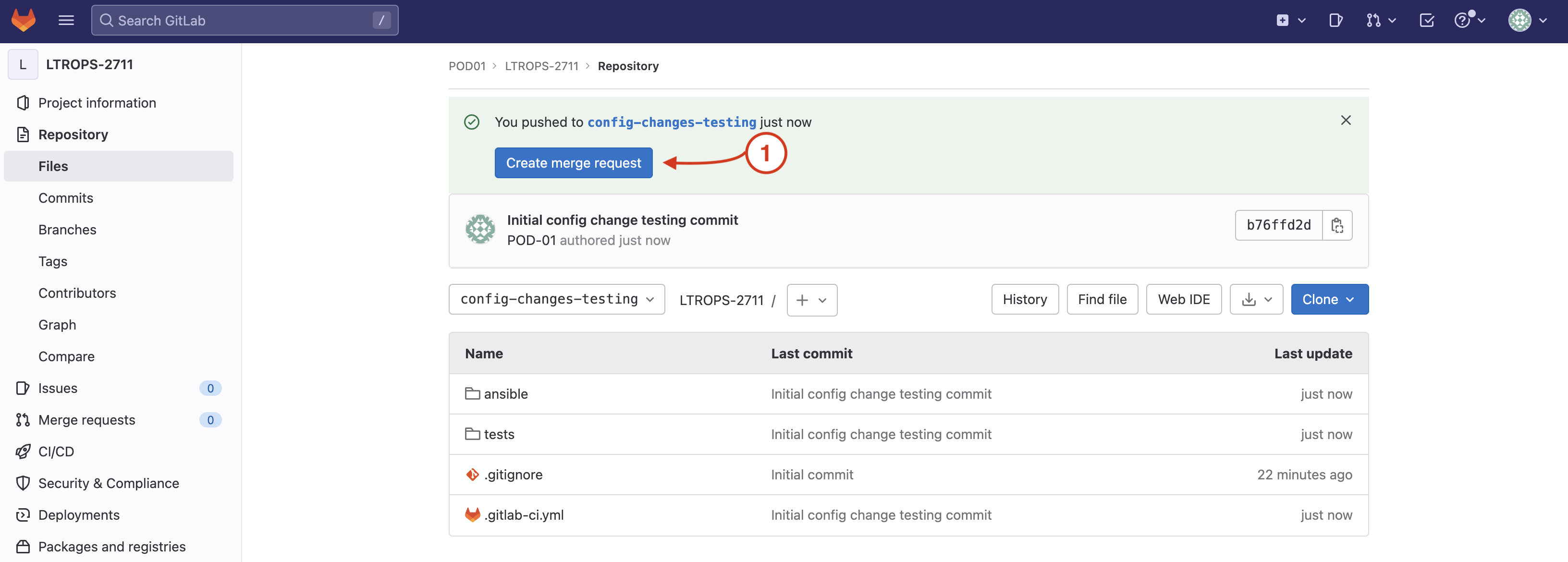Open the LTROPS-2711 project avatar

point(23,64)
